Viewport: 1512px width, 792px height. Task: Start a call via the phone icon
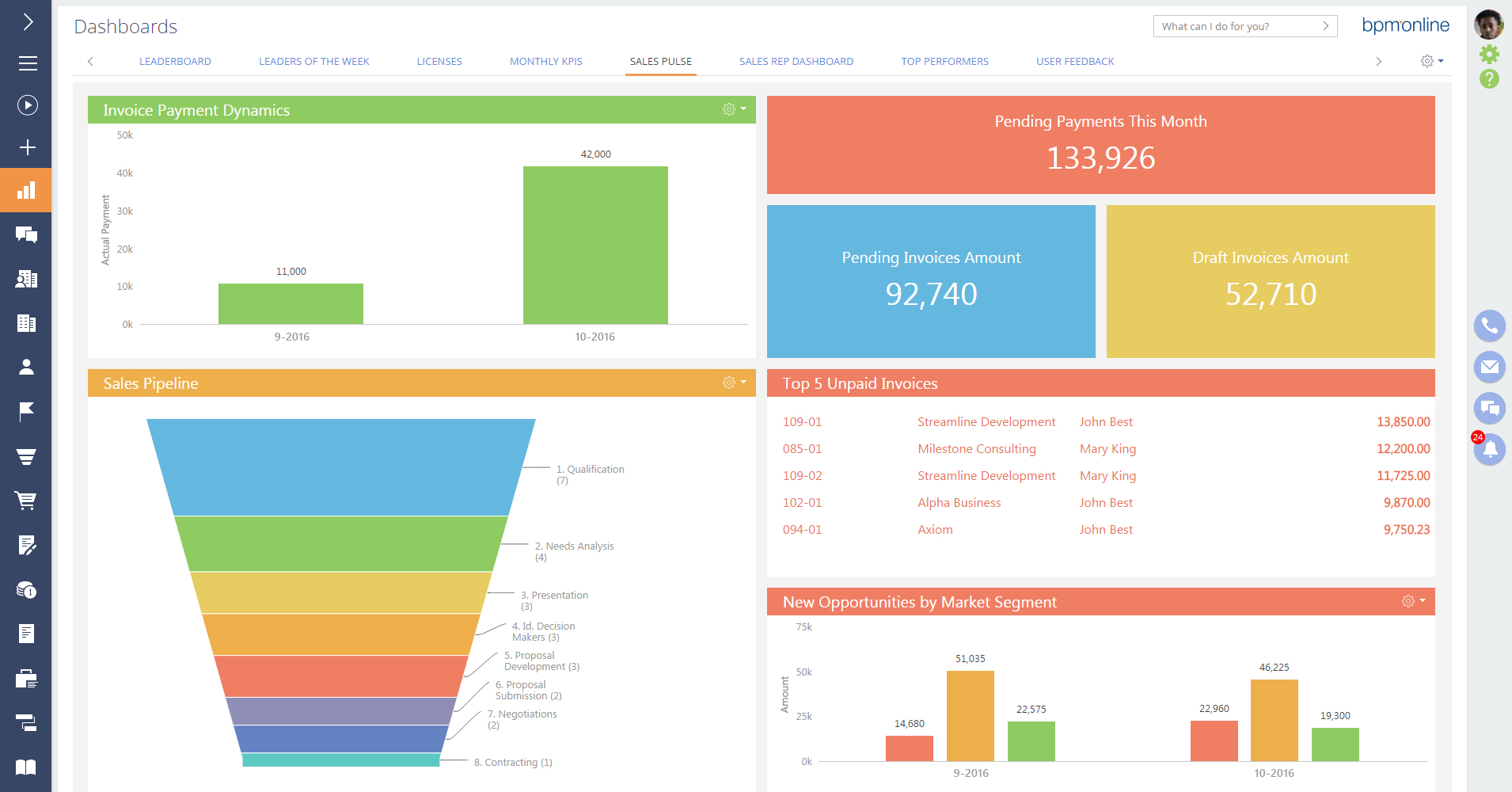coord(1489,326)
